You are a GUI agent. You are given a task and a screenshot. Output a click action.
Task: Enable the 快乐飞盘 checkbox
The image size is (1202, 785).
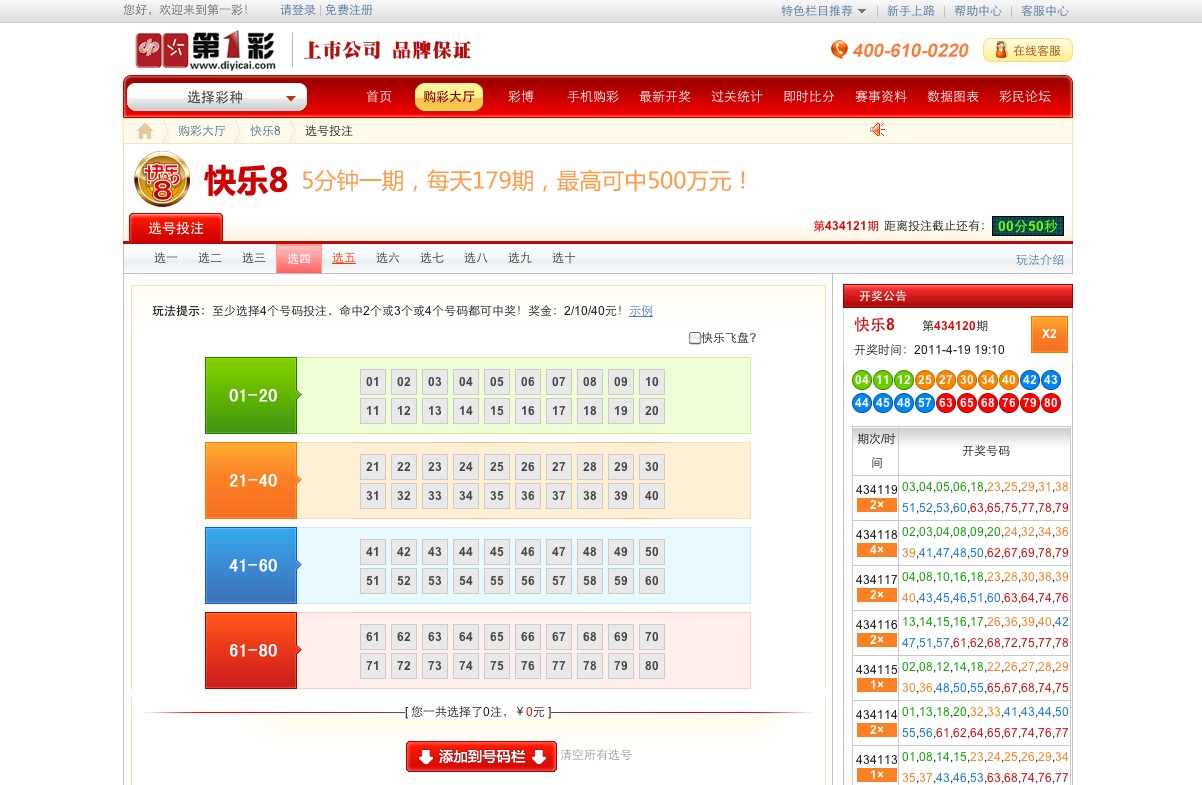695,338
